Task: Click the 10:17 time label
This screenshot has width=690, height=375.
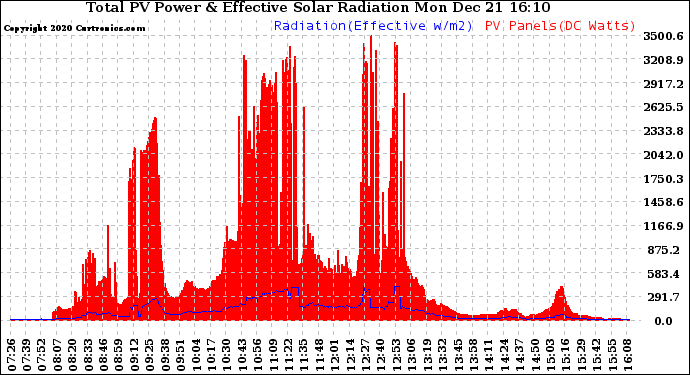Action: pos(211,355)
